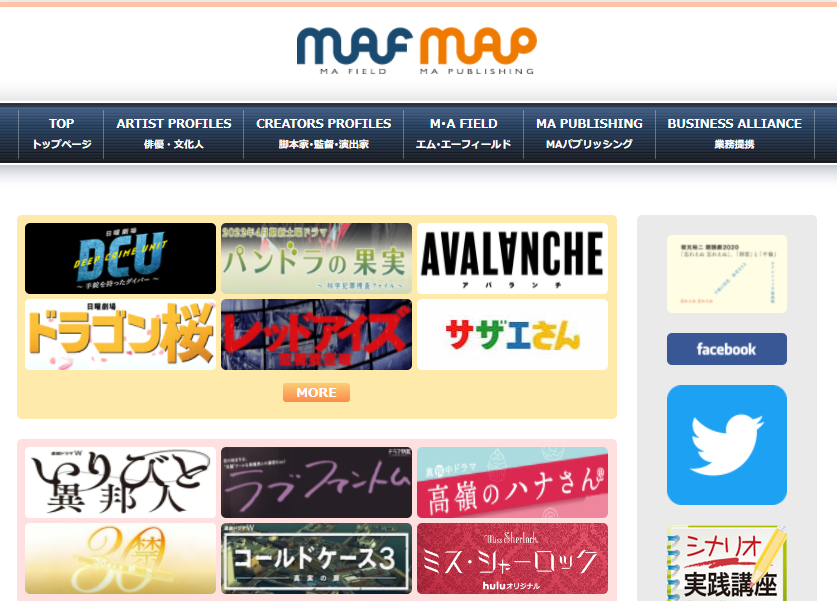Open the ドラゴン桜 drama thumbnail

[120, 334]
